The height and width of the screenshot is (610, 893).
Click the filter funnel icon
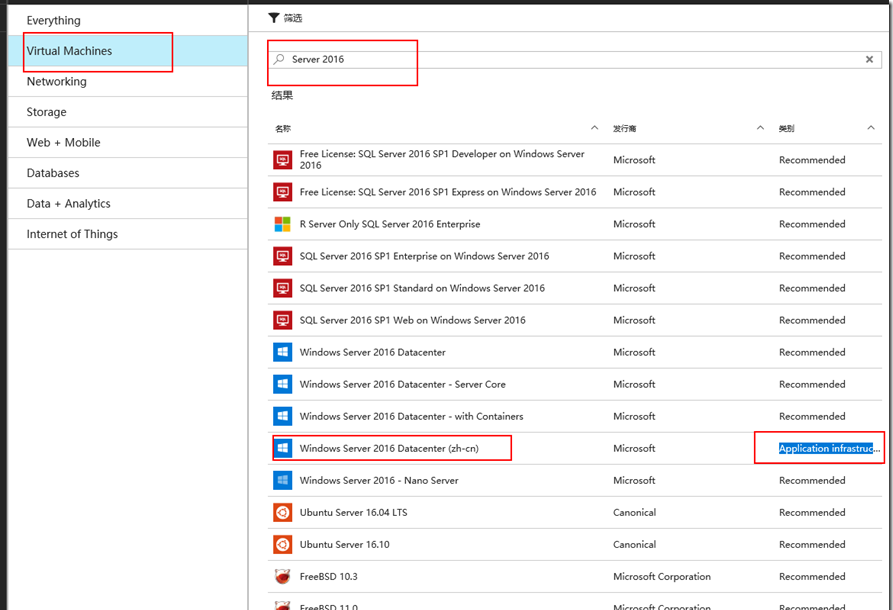273,18
